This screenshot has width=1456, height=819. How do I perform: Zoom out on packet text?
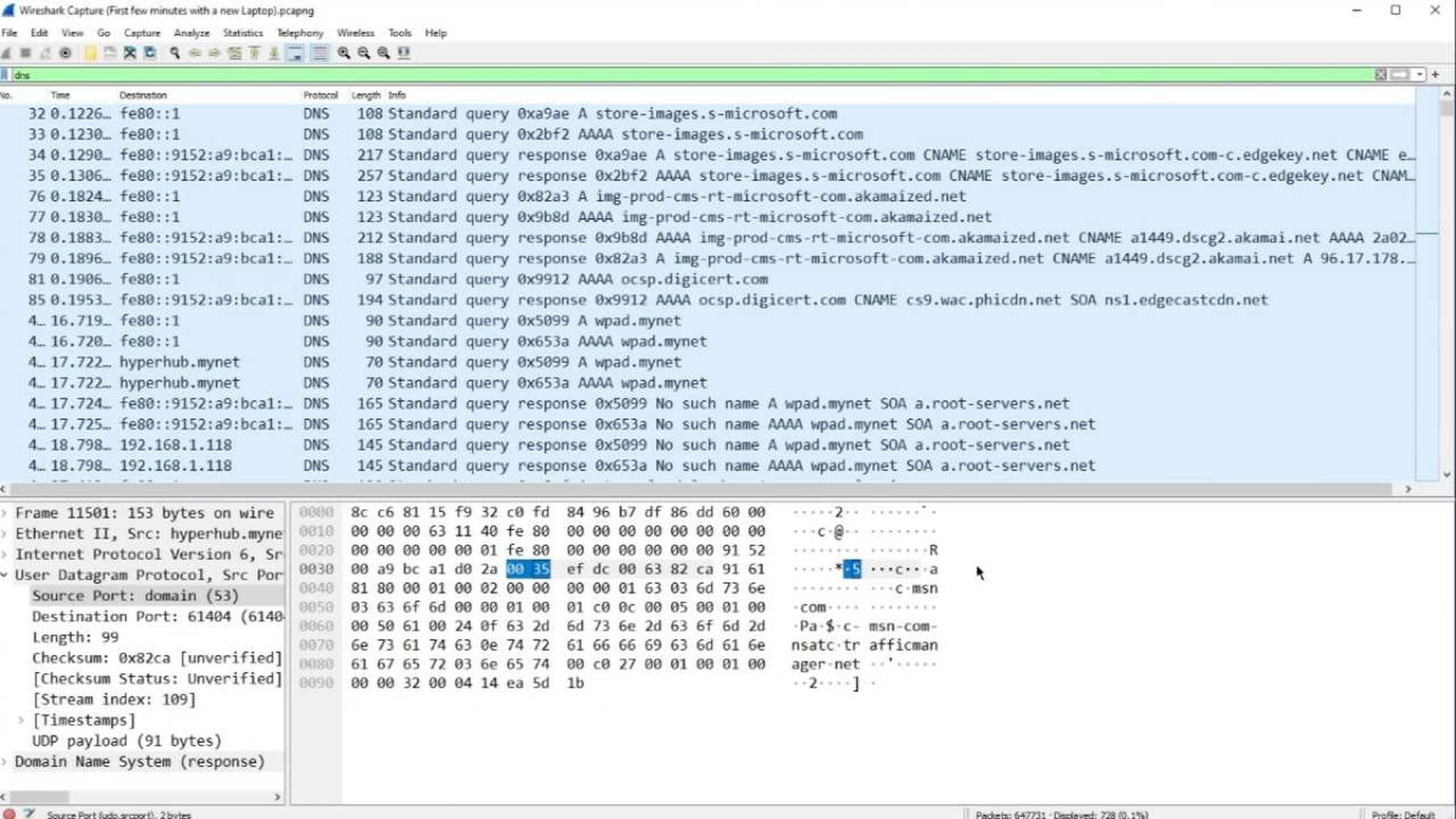pos(364,53)
